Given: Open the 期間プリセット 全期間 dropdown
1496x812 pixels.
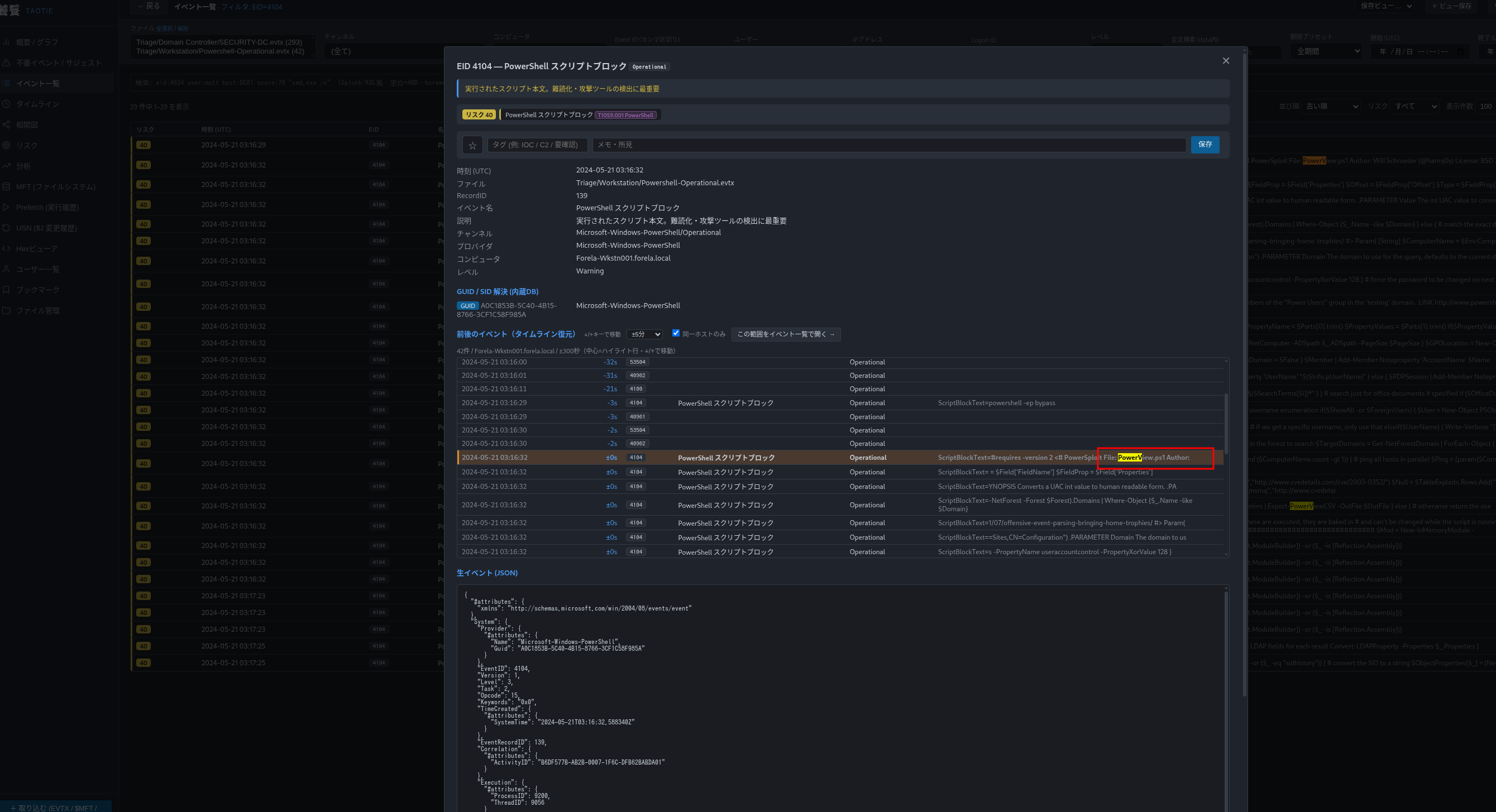Looking at the screenshot, I should click(1326, 51).
